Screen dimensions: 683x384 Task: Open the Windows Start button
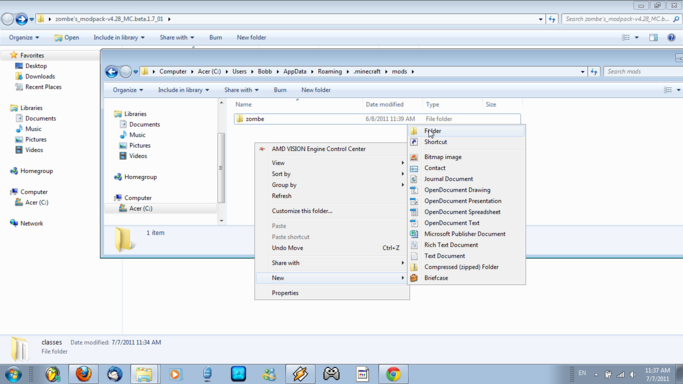point(14,374)
